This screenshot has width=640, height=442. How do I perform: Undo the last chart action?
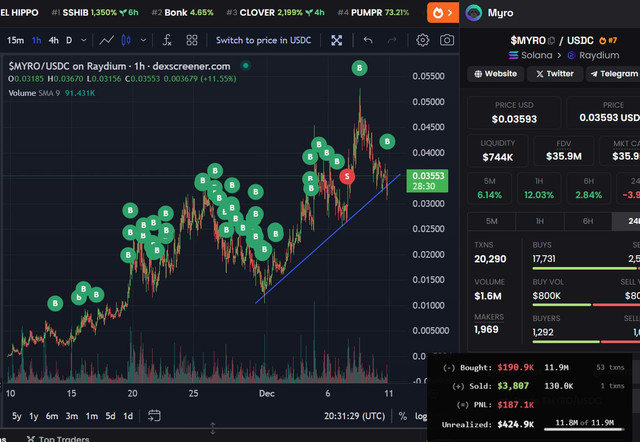click(368, 40)
